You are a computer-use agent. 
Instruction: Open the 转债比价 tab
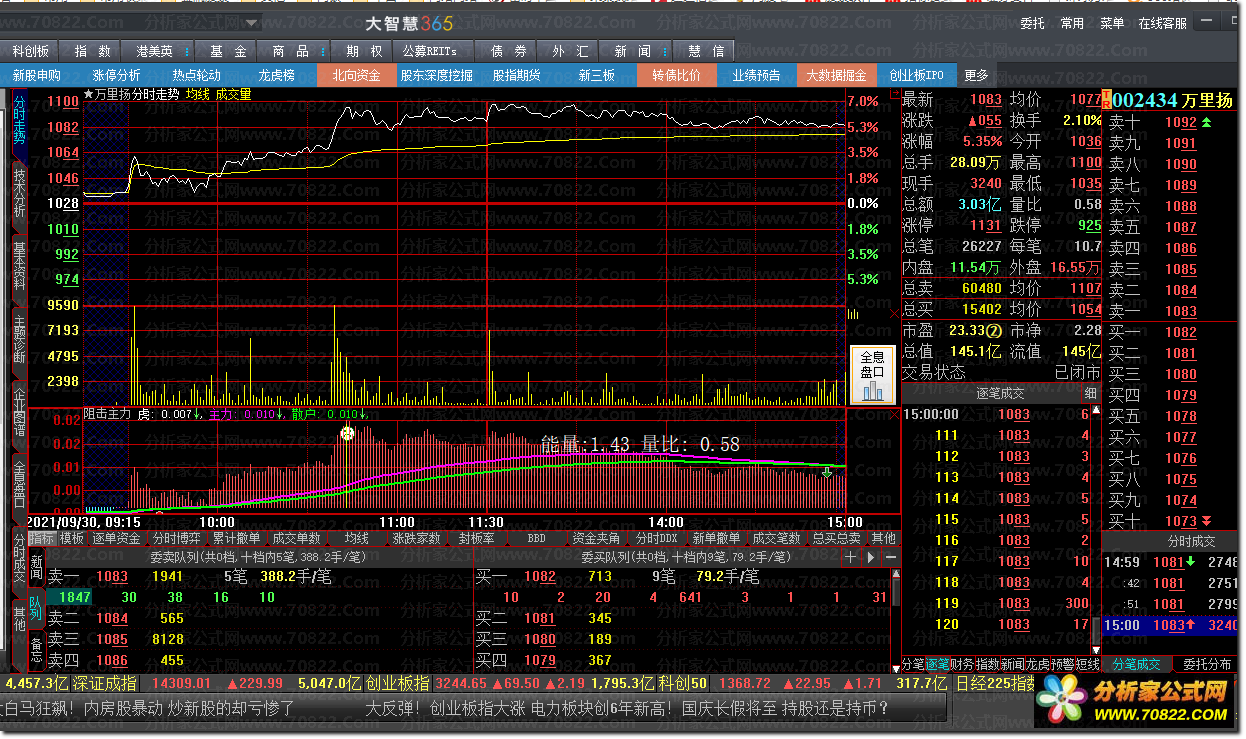point(677,75)
